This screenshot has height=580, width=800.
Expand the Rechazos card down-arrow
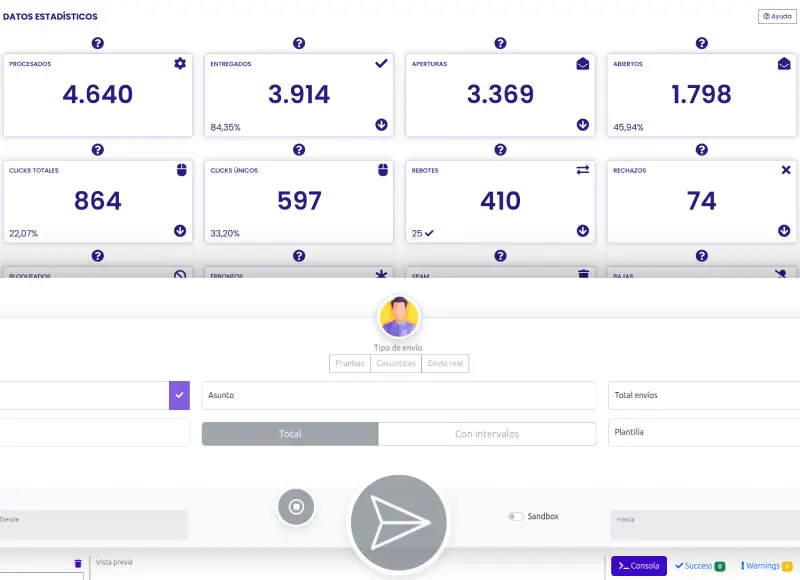[x=785, y=231]
